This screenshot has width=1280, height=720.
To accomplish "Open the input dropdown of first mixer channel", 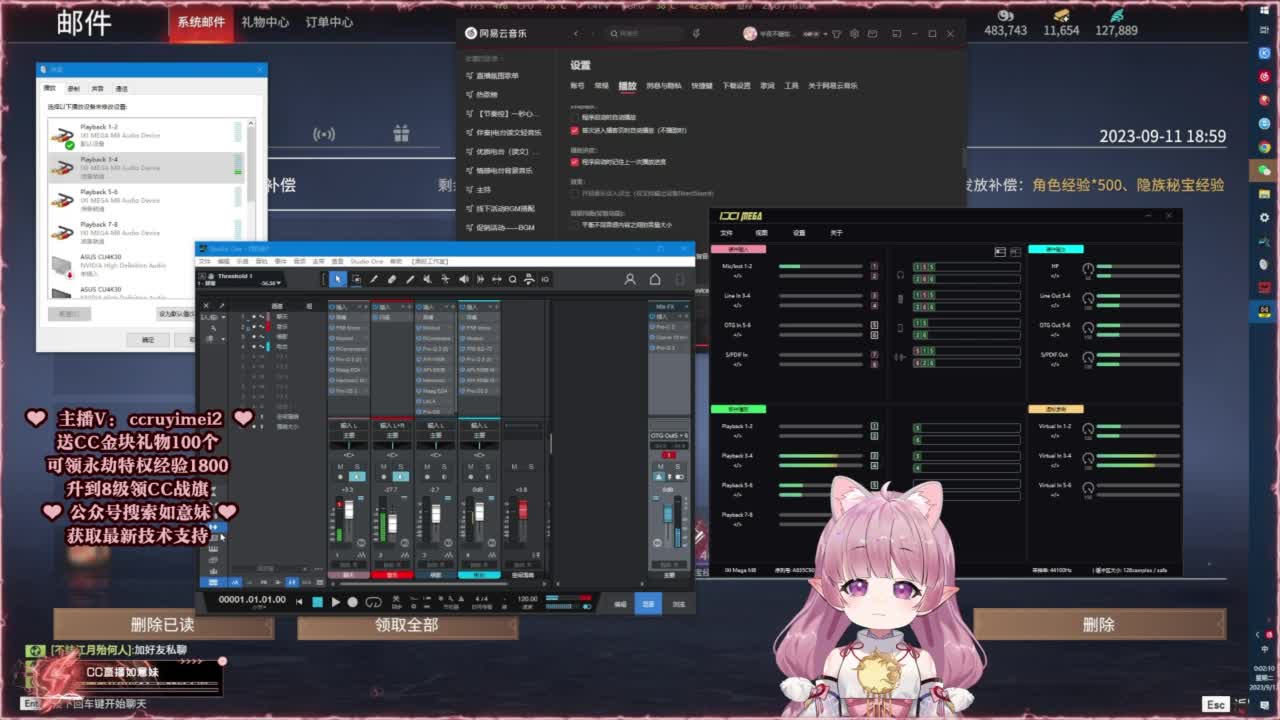I will point(349,426).
